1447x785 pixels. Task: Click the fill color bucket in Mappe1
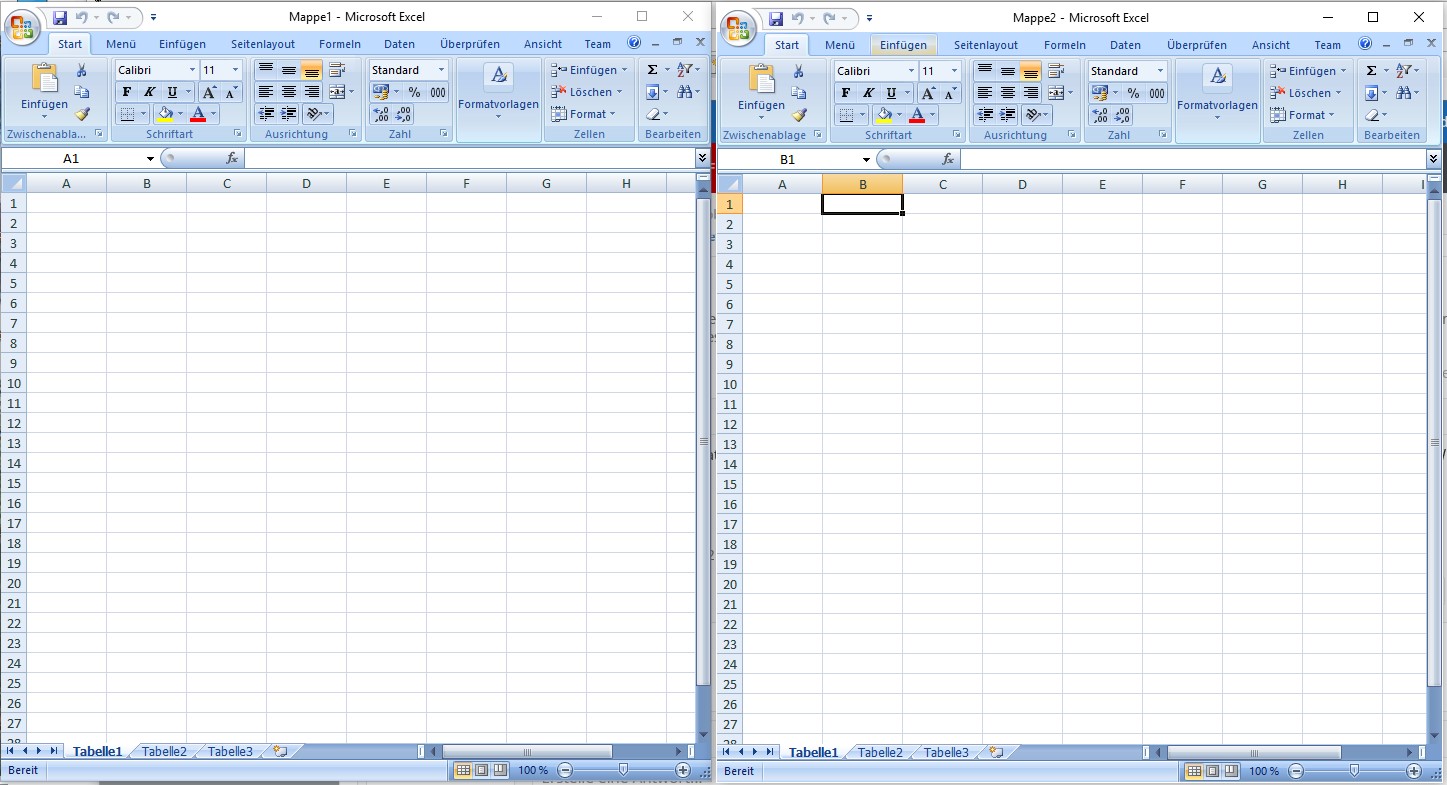pos(165,114)
